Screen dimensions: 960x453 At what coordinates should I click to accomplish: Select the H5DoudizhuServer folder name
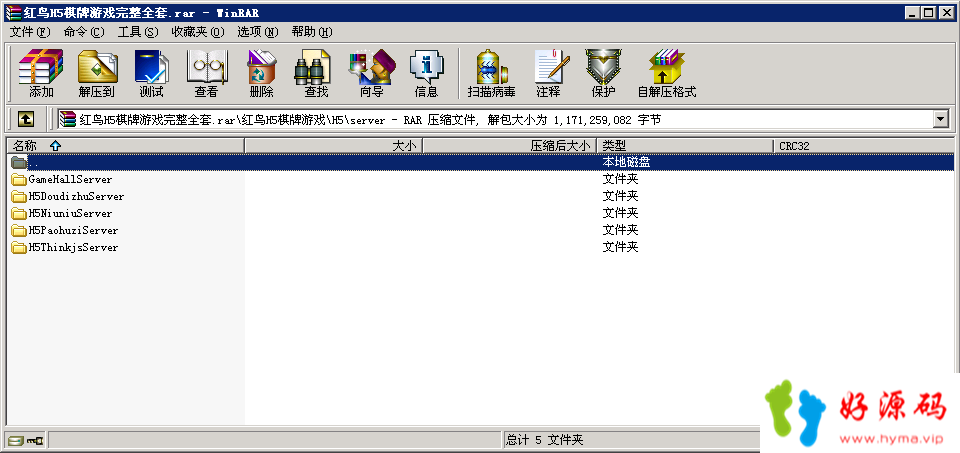(77, 197)
